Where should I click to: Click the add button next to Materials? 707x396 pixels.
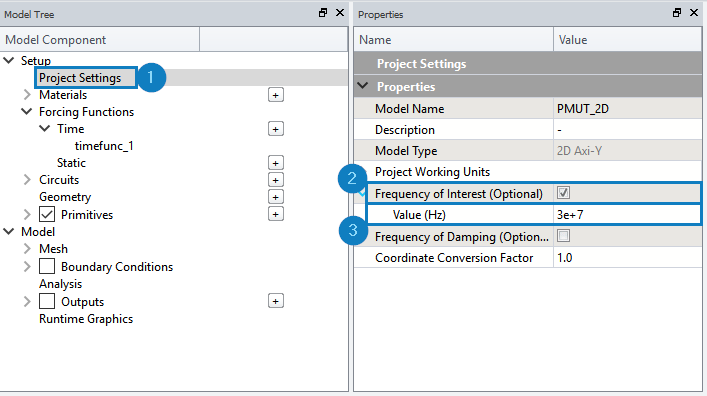click(275, 95)
